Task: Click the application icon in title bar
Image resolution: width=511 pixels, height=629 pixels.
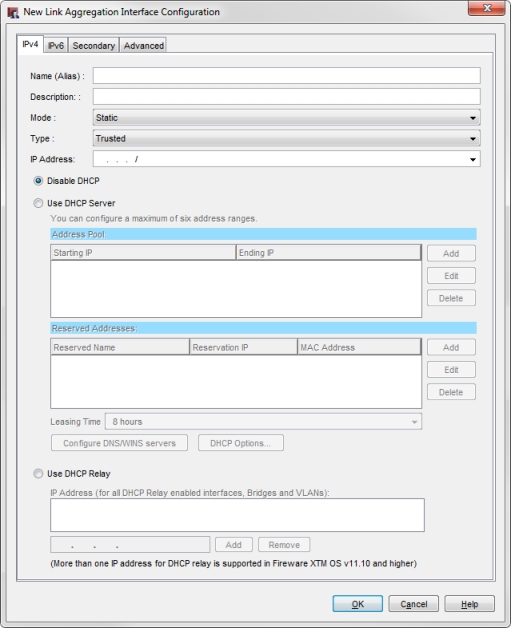Action: click(x=13, y=12)
